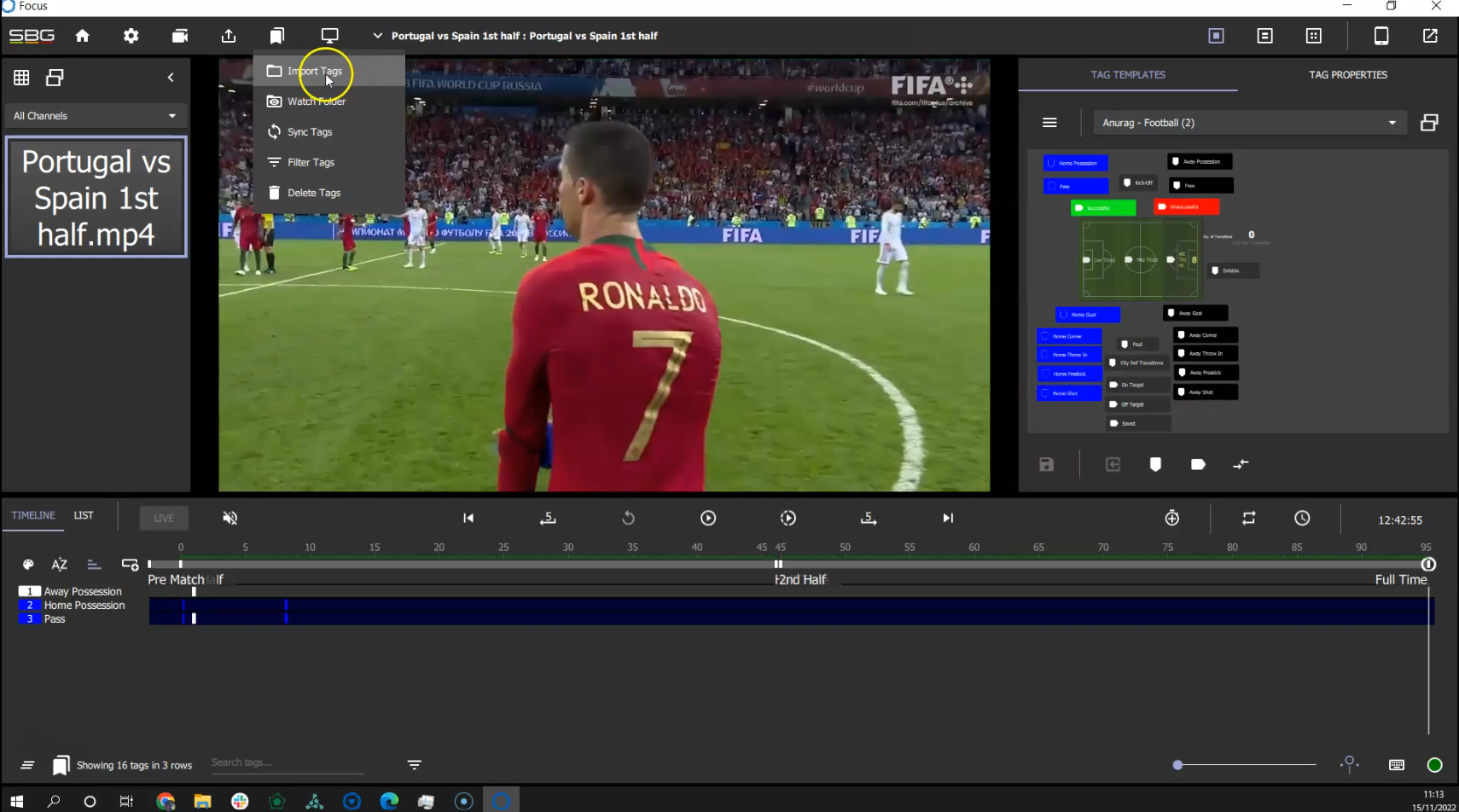Viewport: 1459px width, 812px height.
Task: Expand video title dropdown chevron
Action: 377,36
